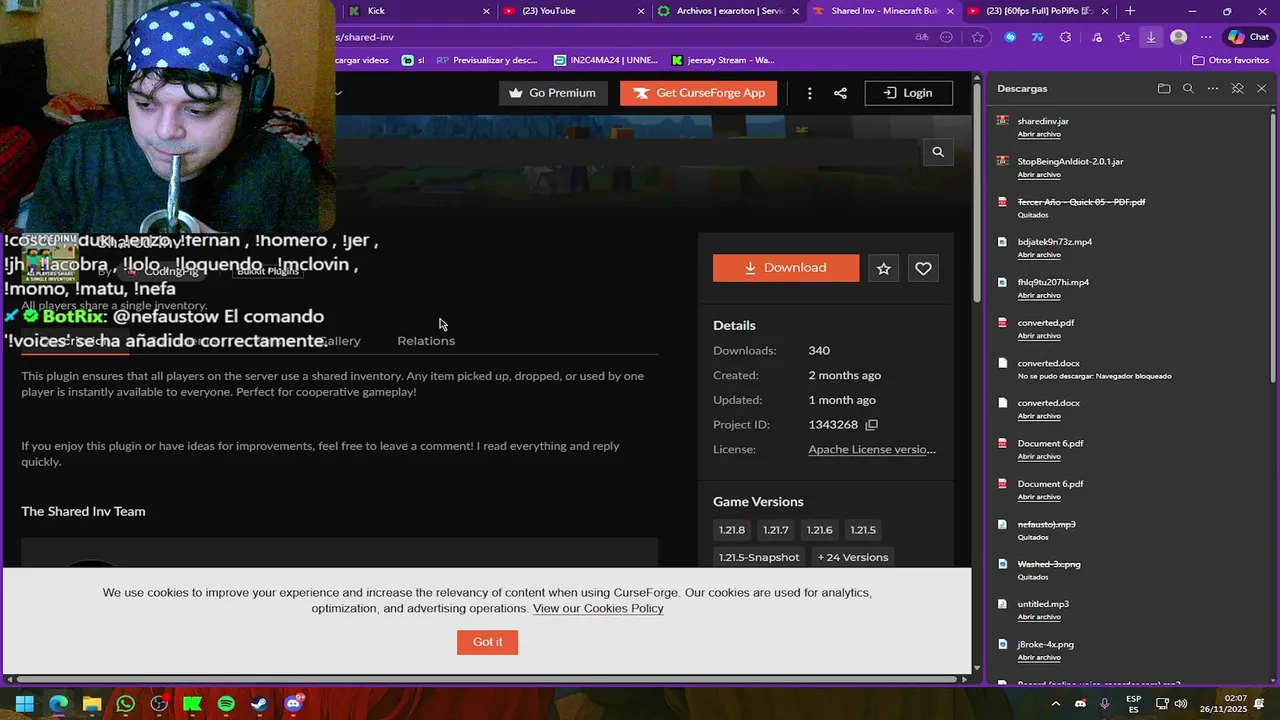1280x720 pixels.
Task: Open Discord from the taskbar
Action: point(293,704)
